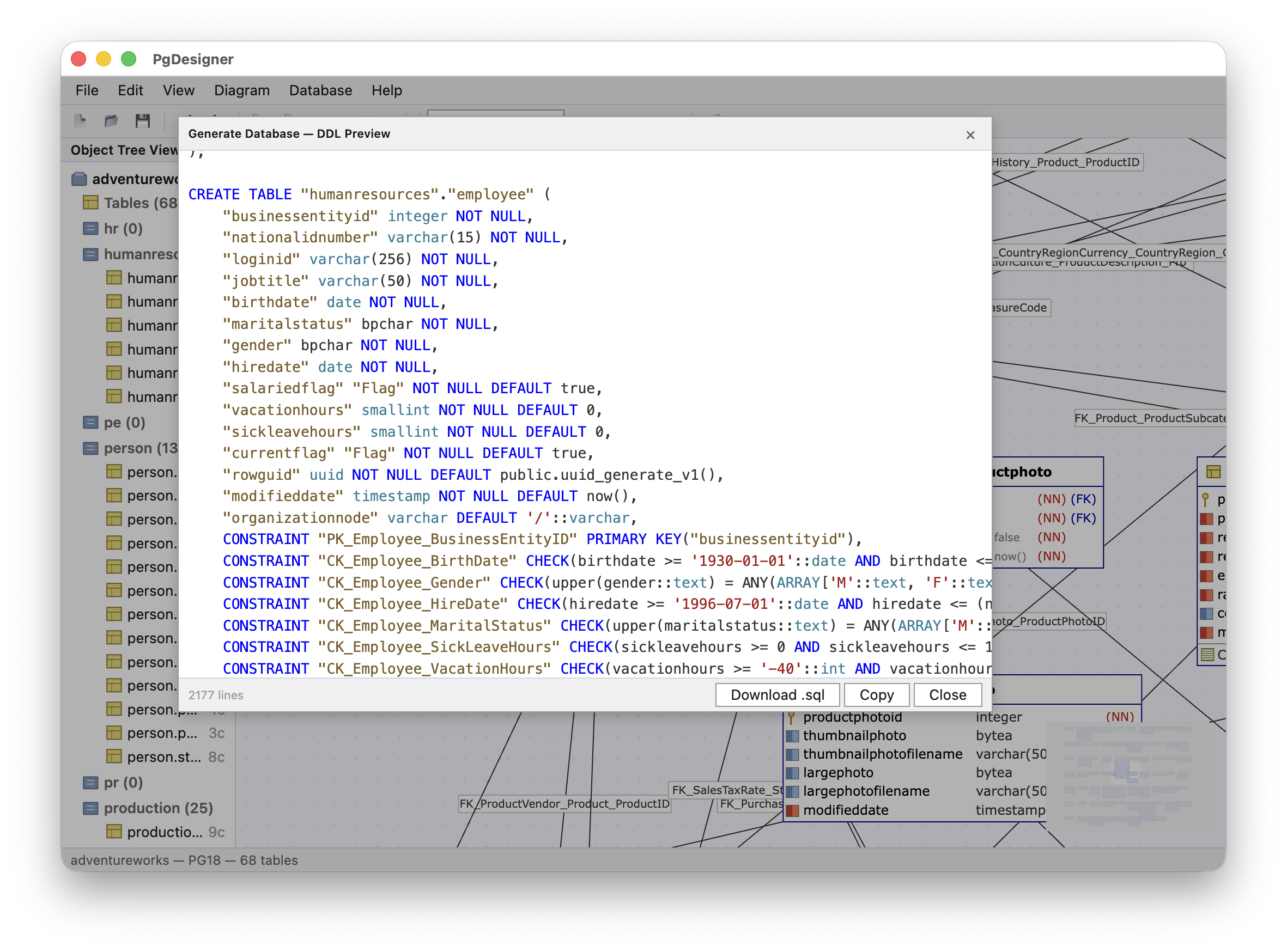Click the Download .sql button
This screenshot has width=1287, height=952.
(x=778, y=694)
